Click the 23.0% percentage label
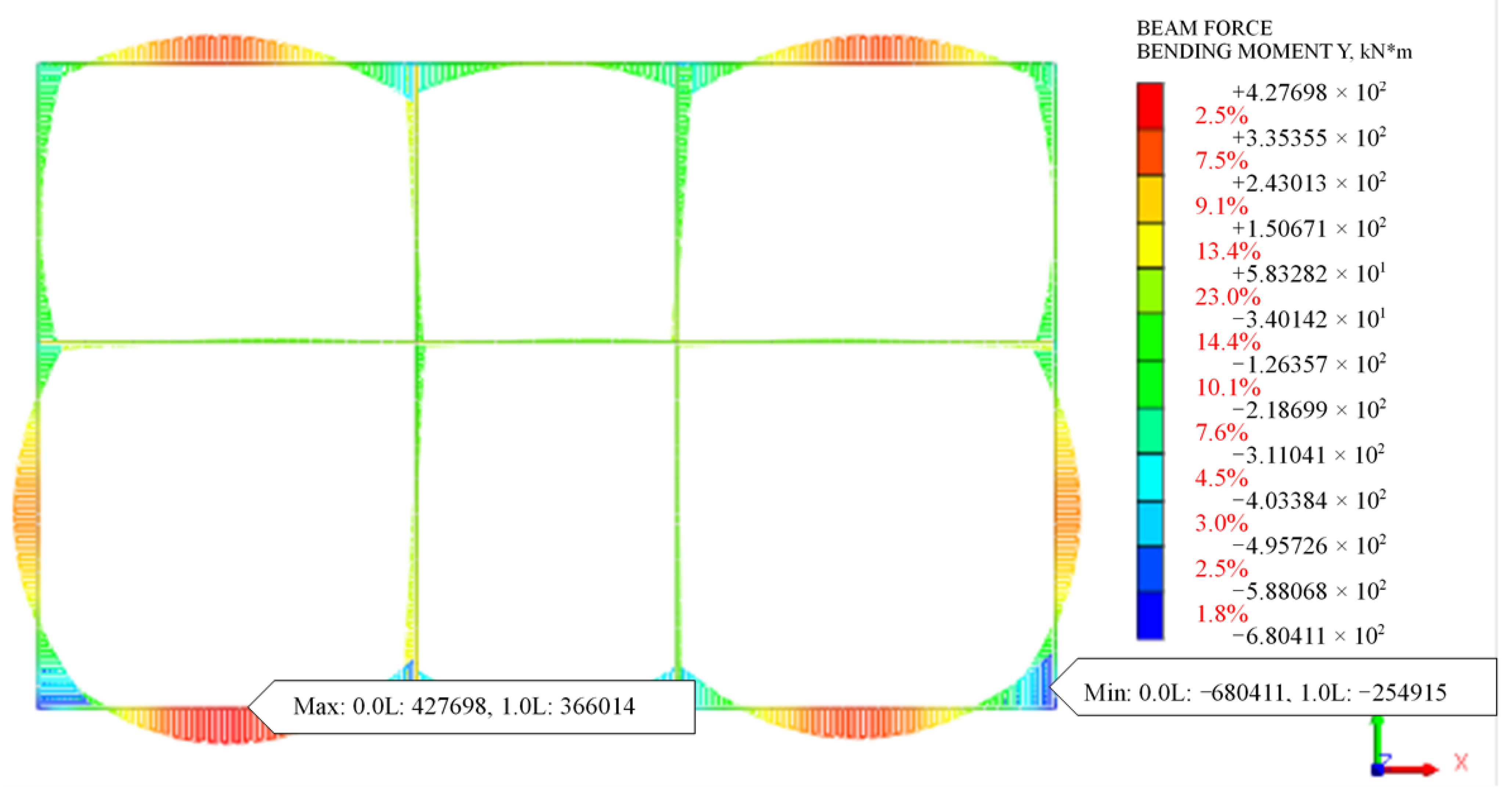 (x=1228, y=296)
